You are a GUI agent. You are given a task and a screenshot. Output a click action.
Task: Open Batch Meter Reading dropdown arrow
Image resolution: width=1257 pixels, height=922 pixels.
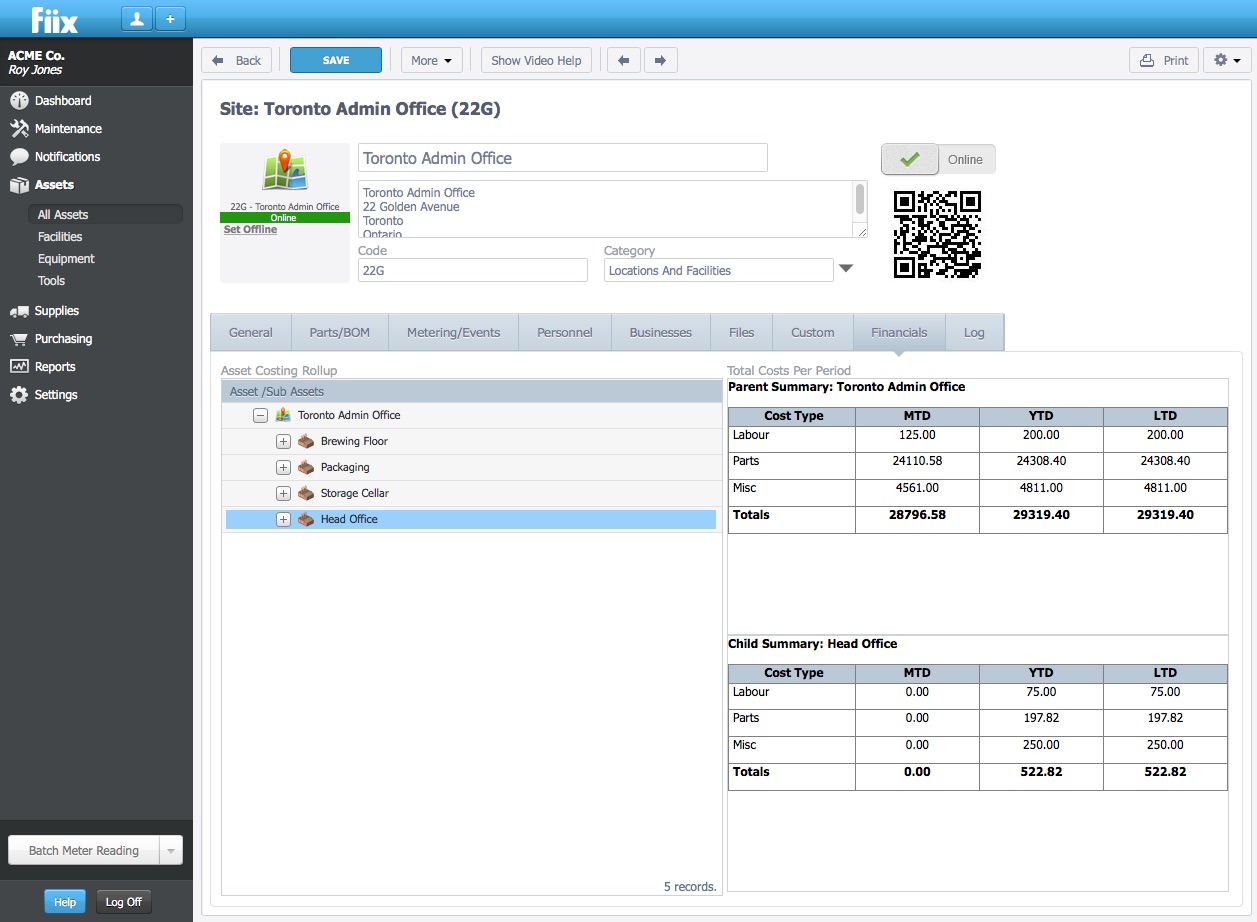[170, 851]
